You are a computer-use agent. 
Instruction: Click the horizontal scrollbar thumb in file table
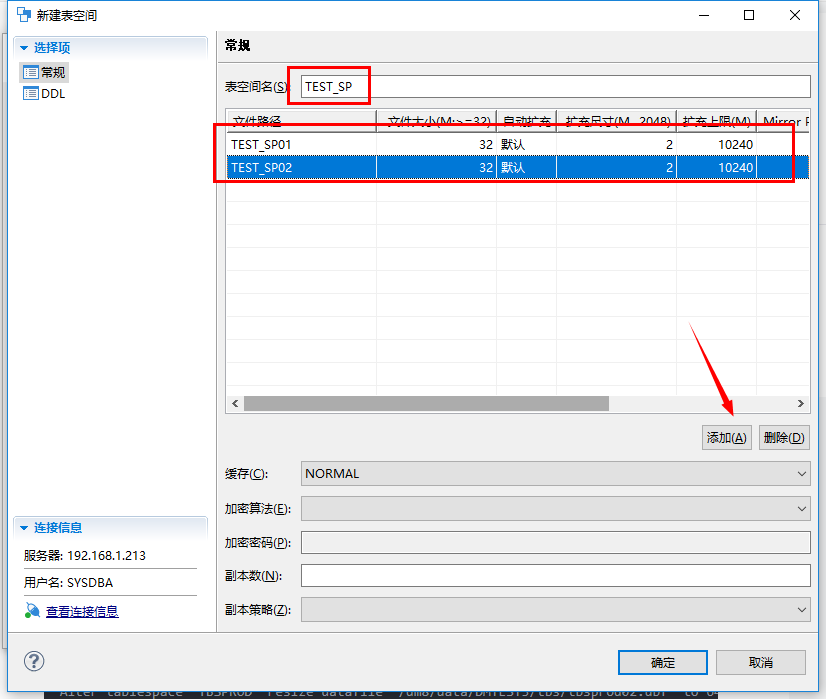point(426,403)
